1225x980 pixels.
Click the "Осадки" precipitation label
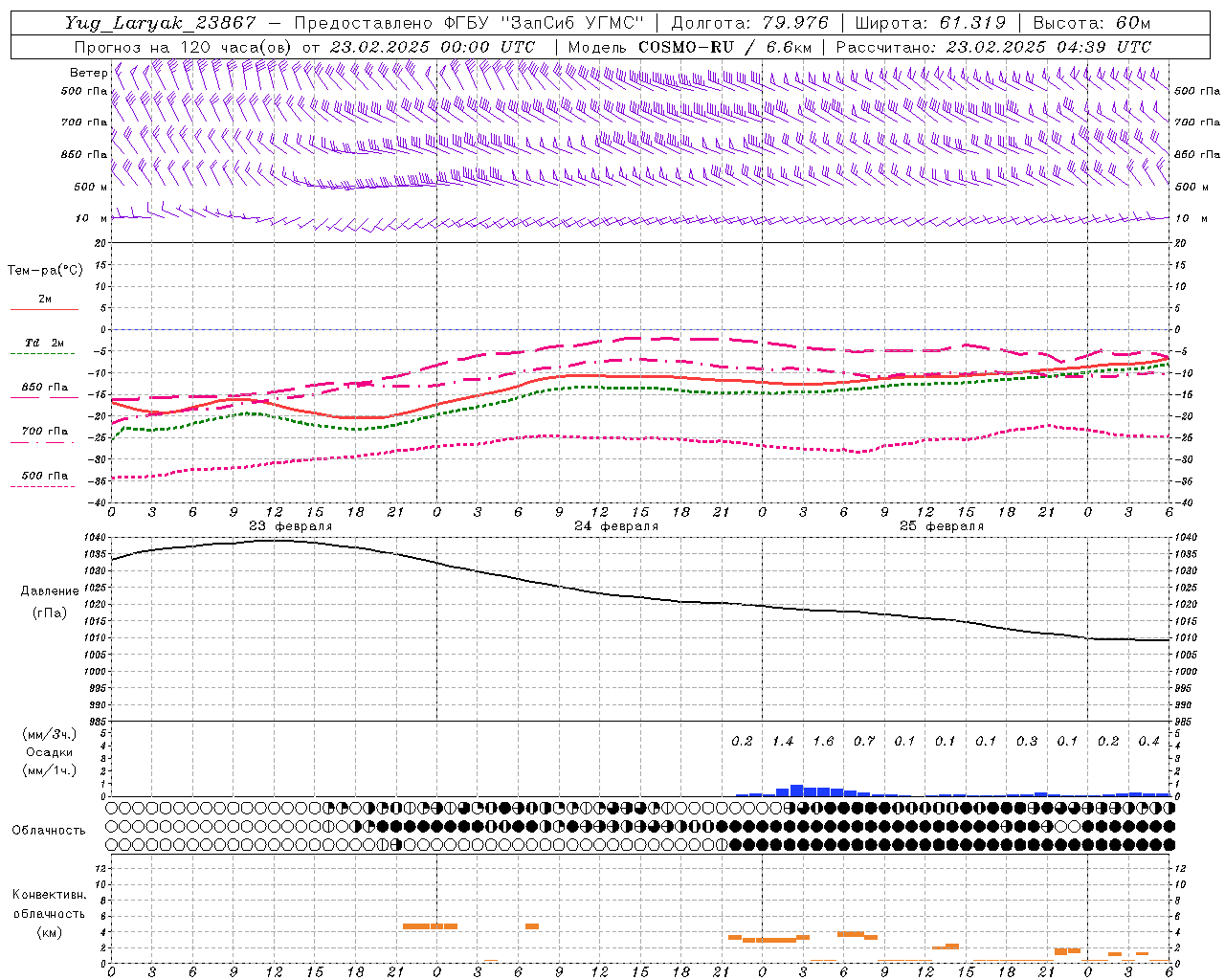[x=49, y=752]
